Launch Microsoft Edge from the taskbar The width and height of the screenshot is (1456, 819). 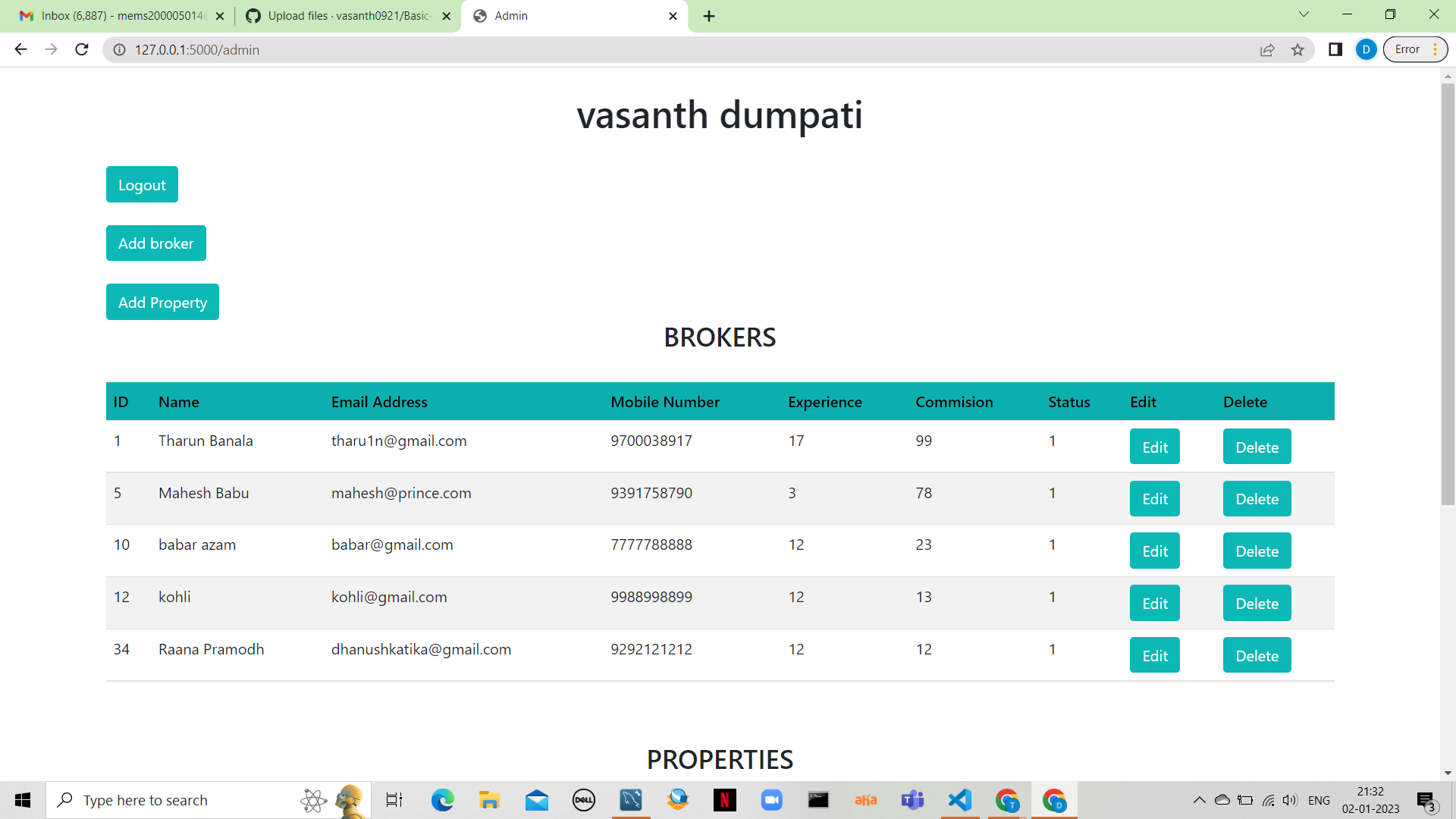[442, 799]
